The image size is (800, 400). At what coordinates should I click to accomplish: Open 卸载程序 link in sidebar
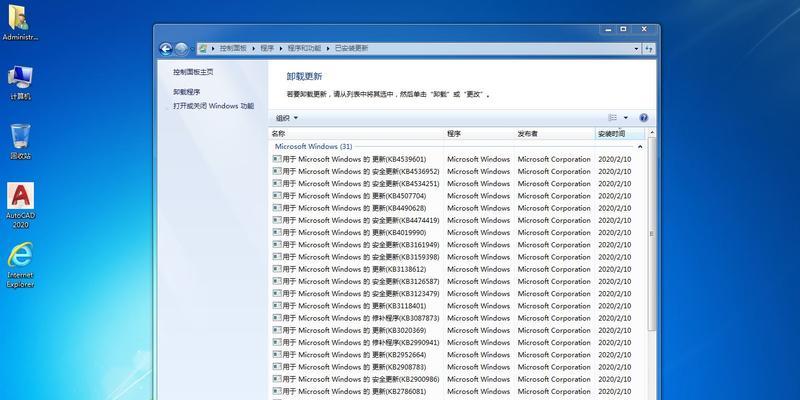(186, 92)
